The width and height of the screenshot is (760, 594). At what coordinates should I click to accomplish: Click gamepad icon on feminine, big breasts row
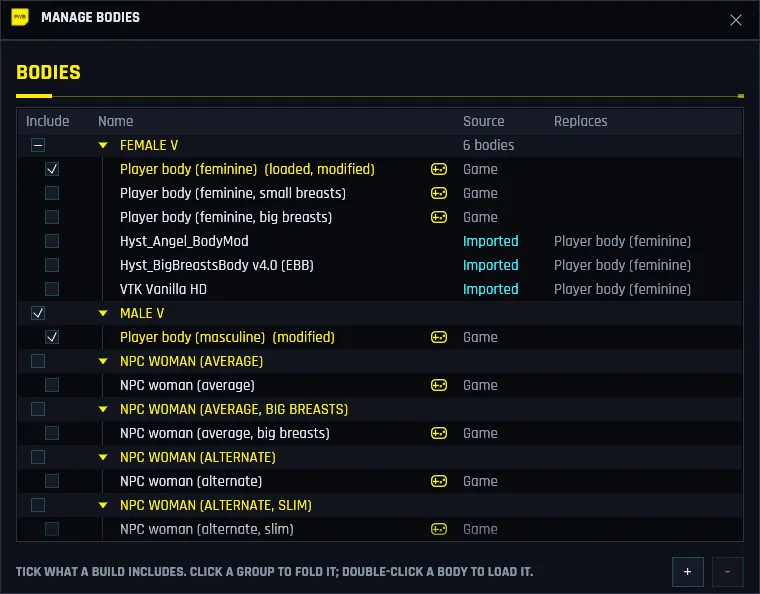point(439,217)
